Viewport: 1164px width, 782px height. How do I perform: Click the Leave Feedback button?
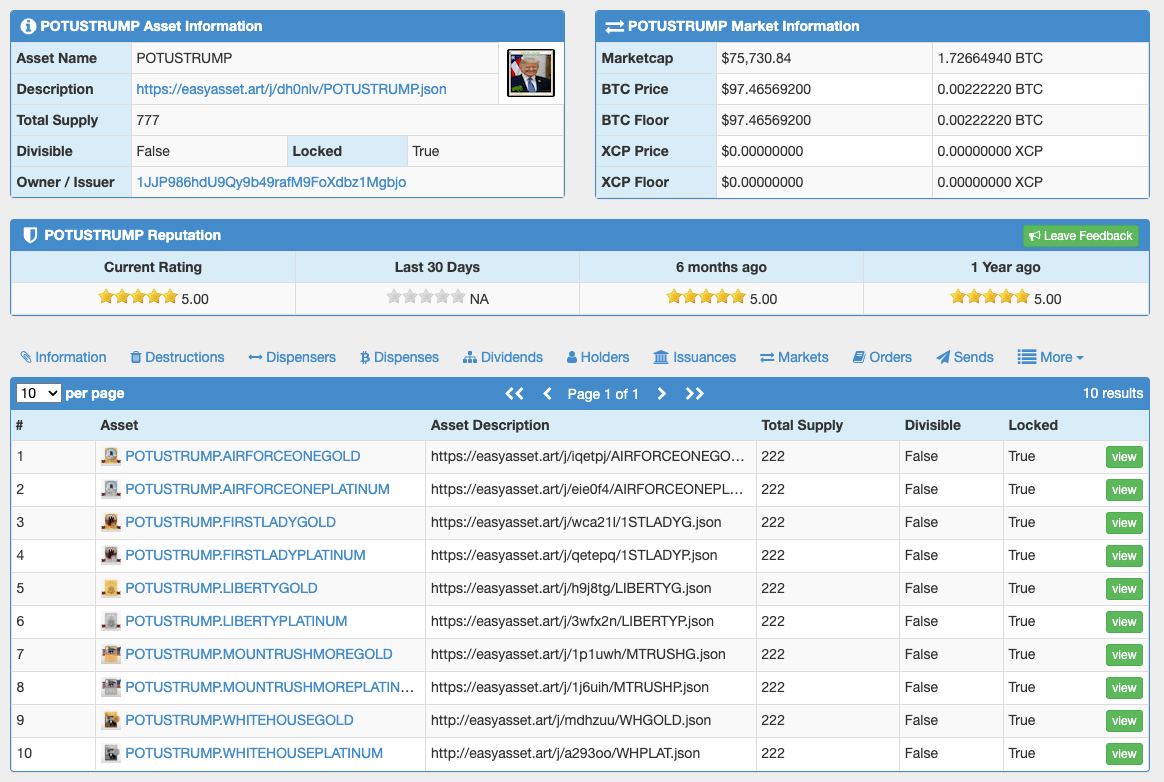(1081, 235)
